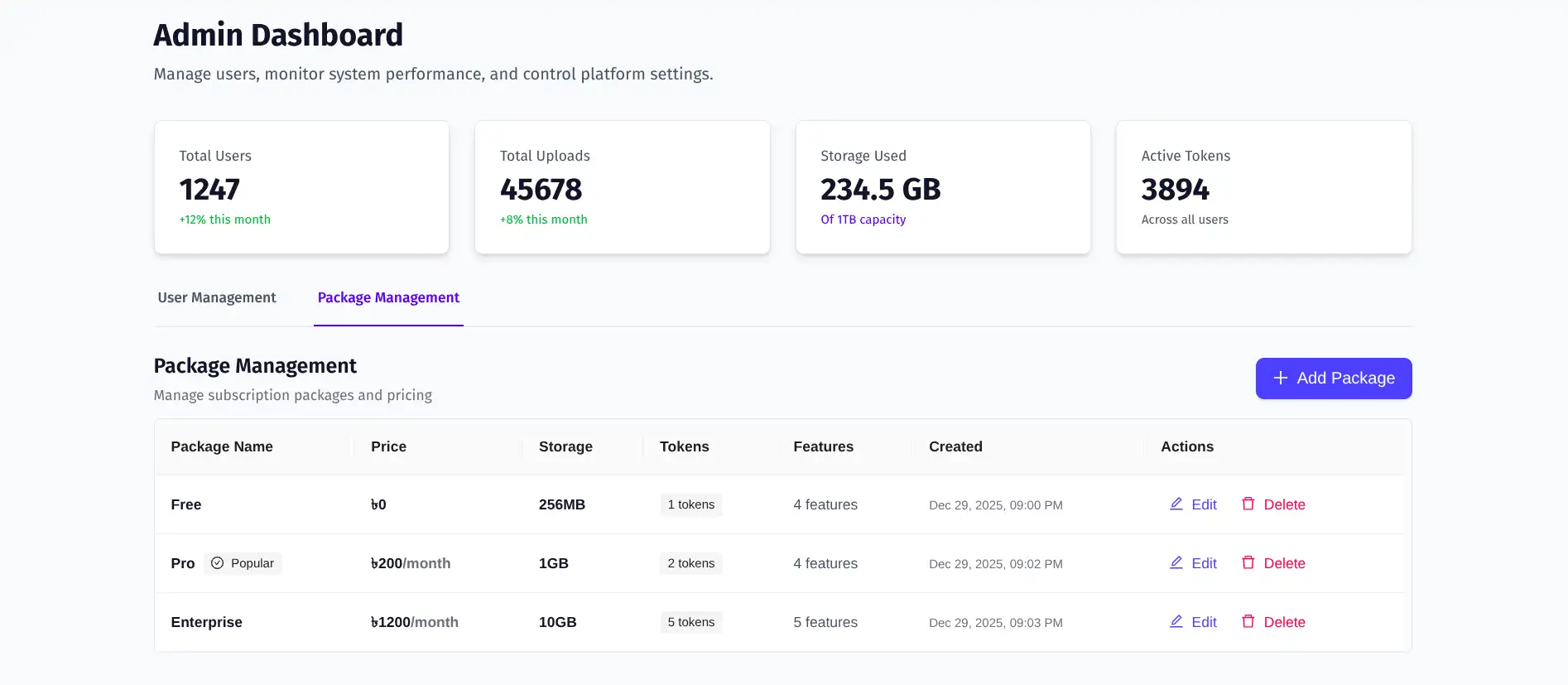The width and height of the screenshot is (1568, 685).
Task: Click the trash icon in the Free row
Action: (x=1248, y=504)
